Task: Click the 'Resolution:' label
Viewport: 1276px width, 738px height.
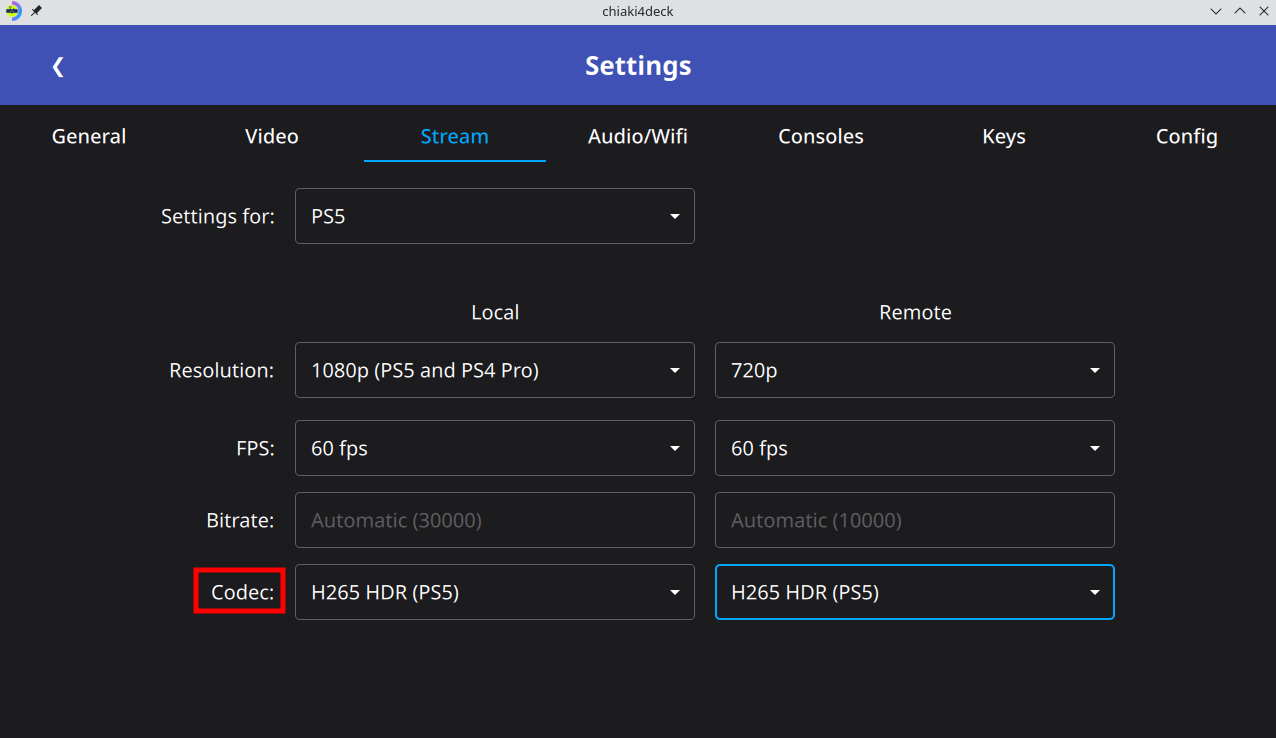Action: [x=221, y=370]
